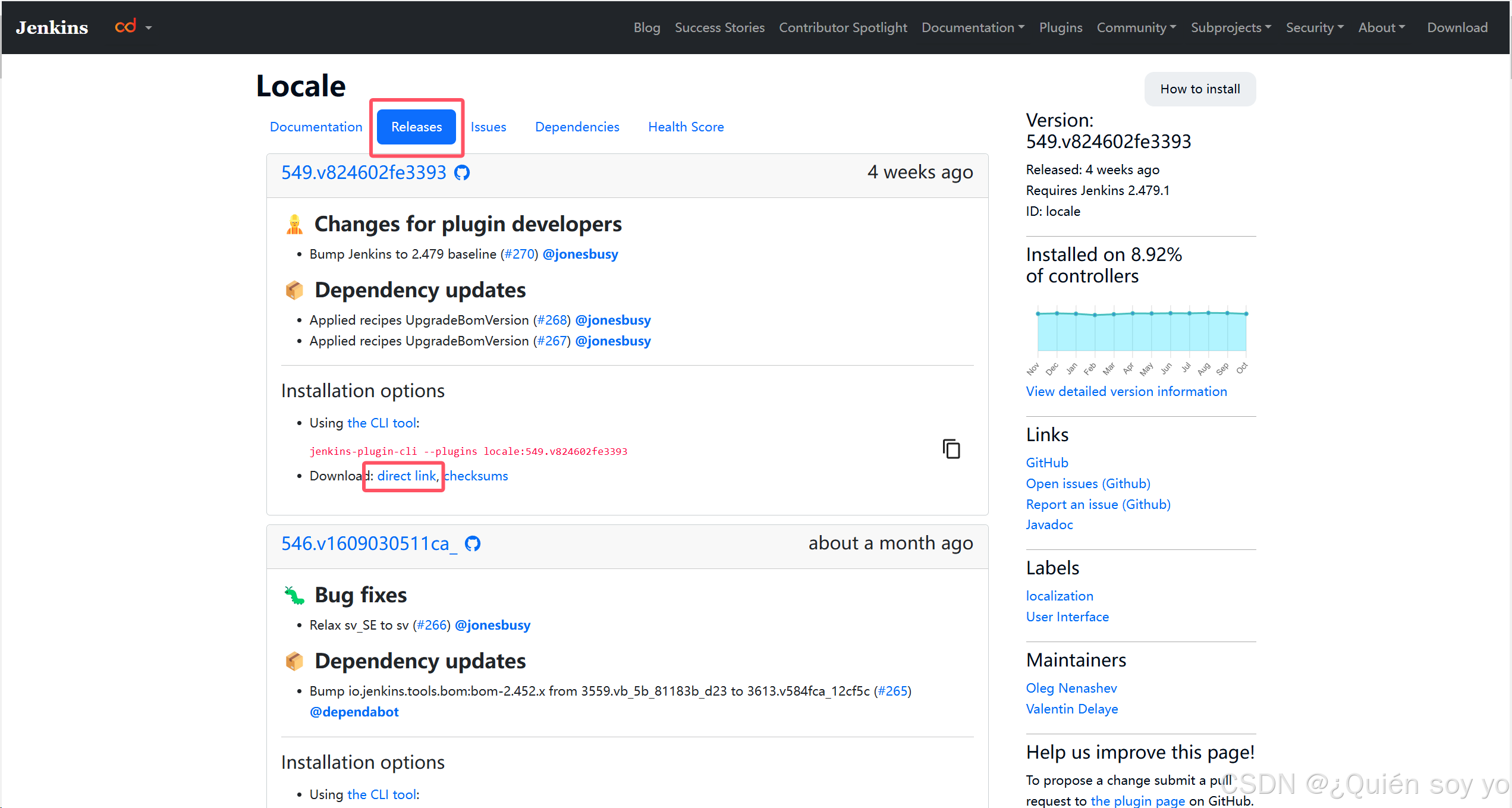Open GitHub icon for release 549.v824602fe3393
Screen dimensions: 1512x808
462,172
